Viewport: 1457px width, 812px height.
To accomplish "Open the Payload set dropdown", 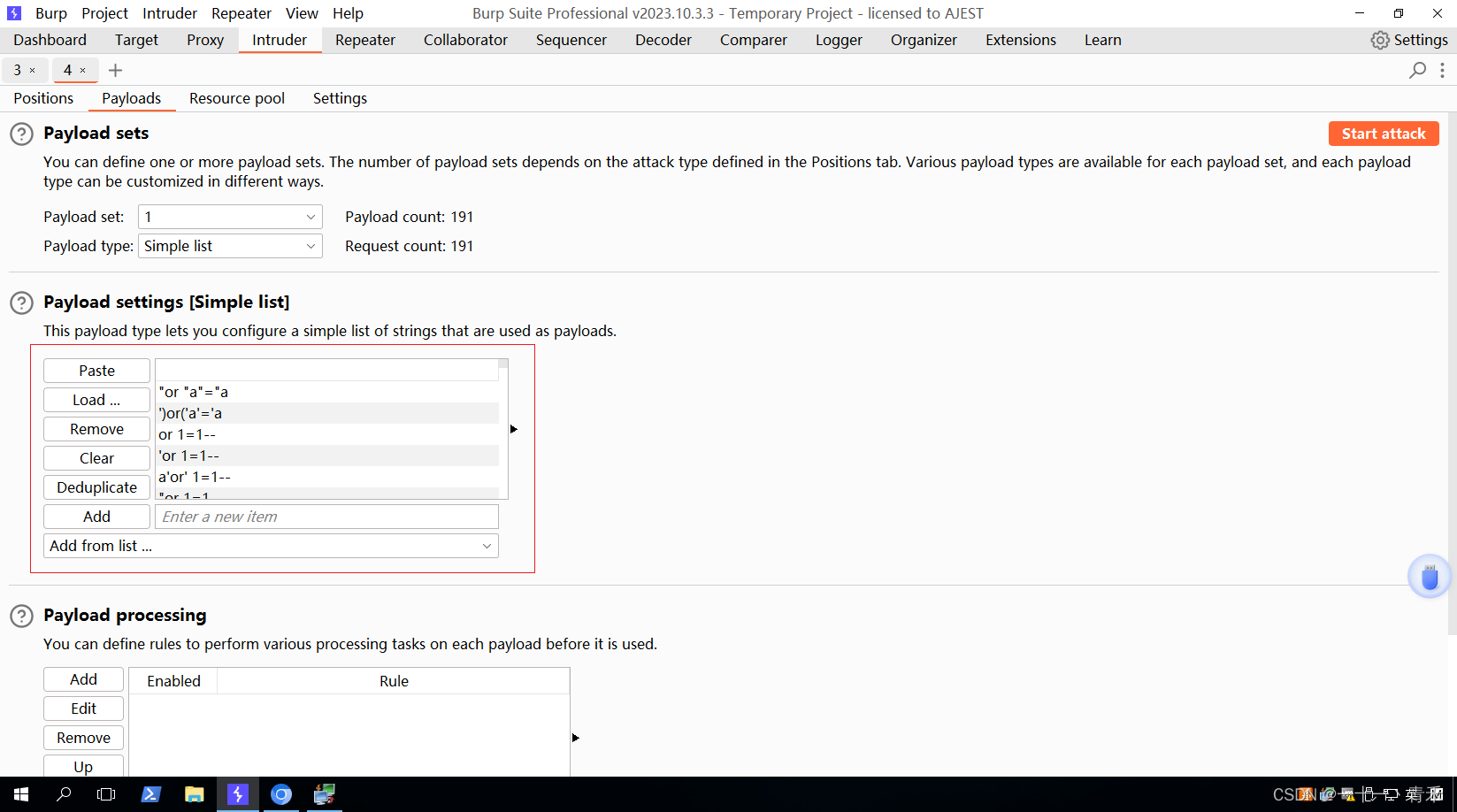I will click(x=230, y=217).
